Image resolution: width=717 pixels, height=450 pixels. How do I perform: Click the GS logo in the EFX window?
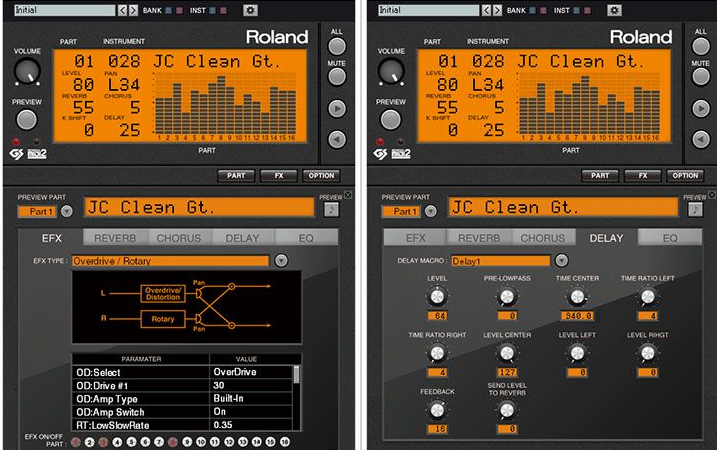(x=16, y=154)
